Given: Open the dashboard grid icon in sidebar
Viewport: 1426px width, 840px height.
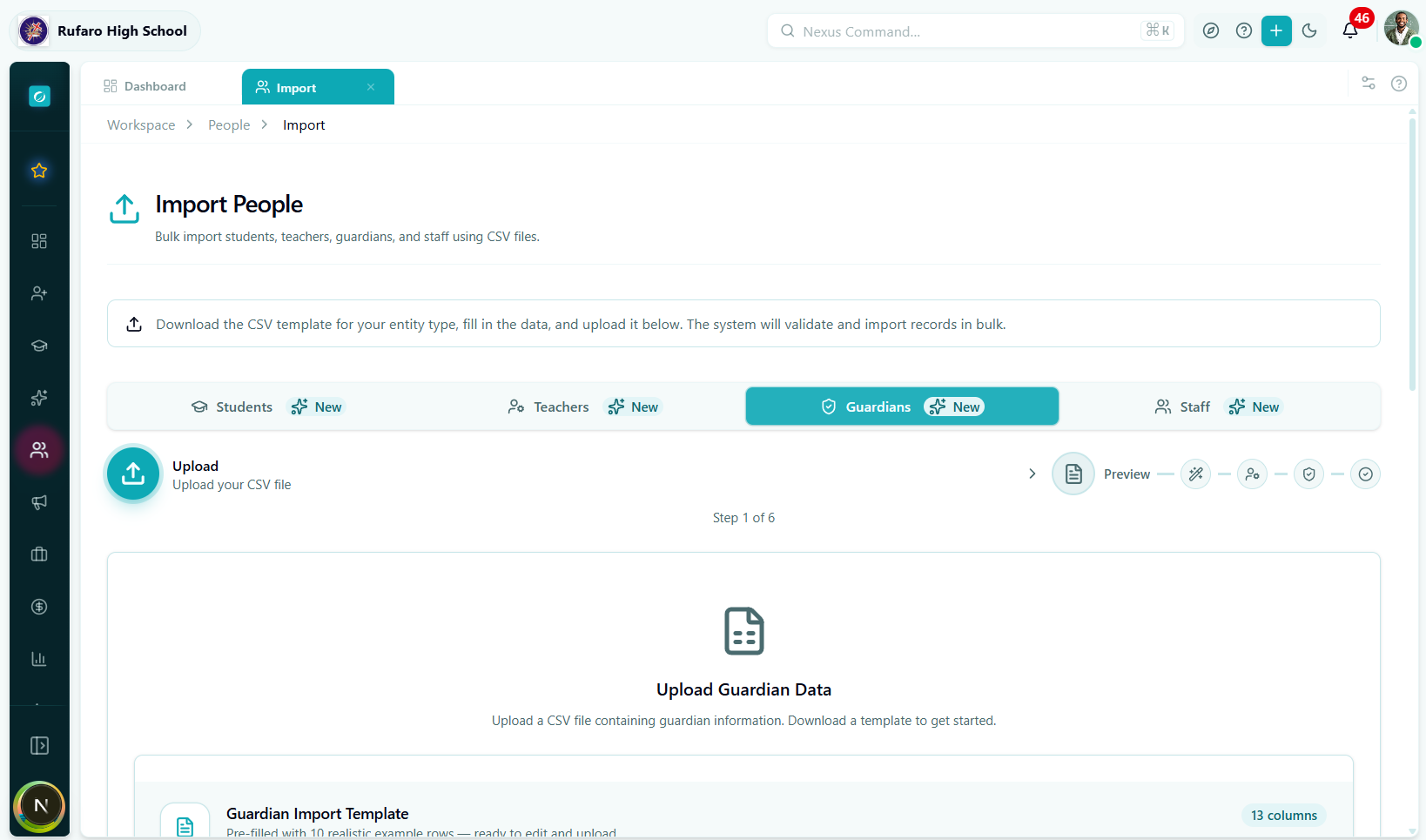Looking at the screenshot, I should point(39,241).
